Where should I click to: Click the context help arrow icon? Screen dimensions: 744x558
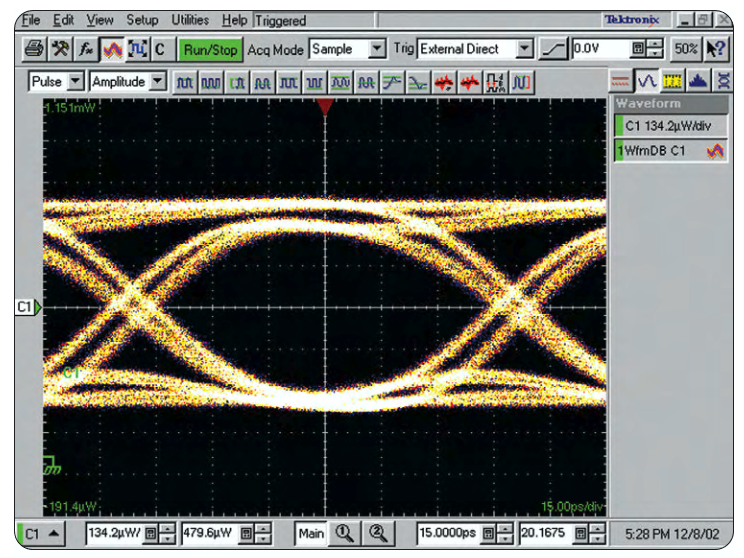click(x=716, y=49)
